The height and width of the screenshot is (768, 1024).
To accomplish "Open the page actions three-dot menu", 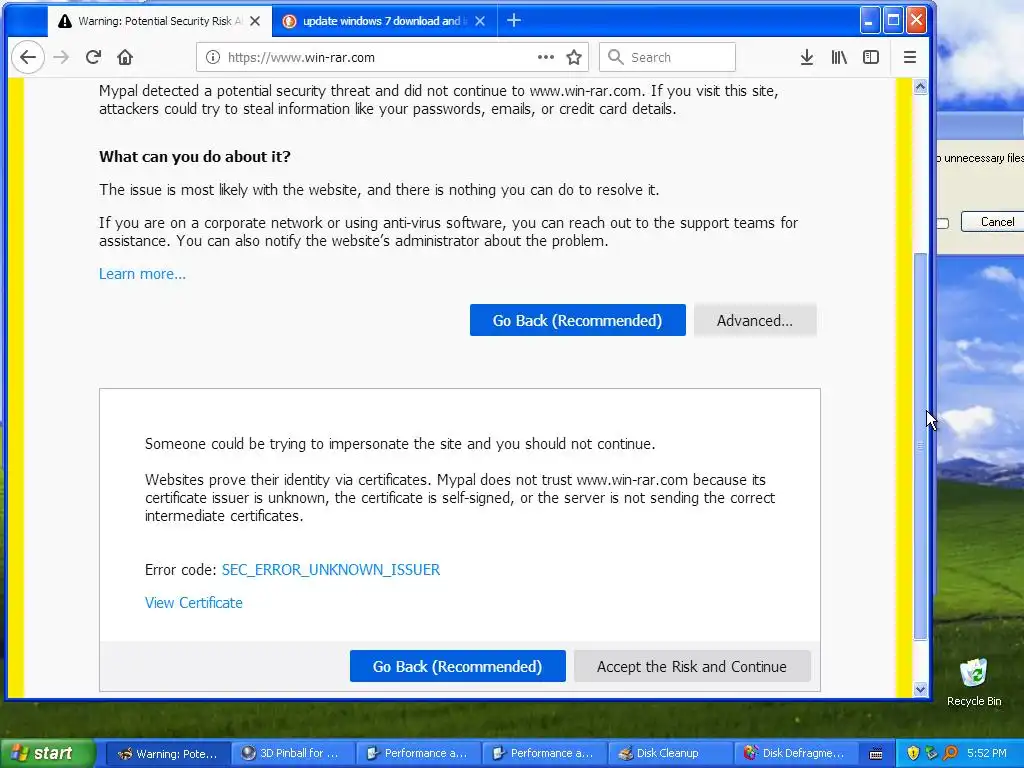I will 545,57.
